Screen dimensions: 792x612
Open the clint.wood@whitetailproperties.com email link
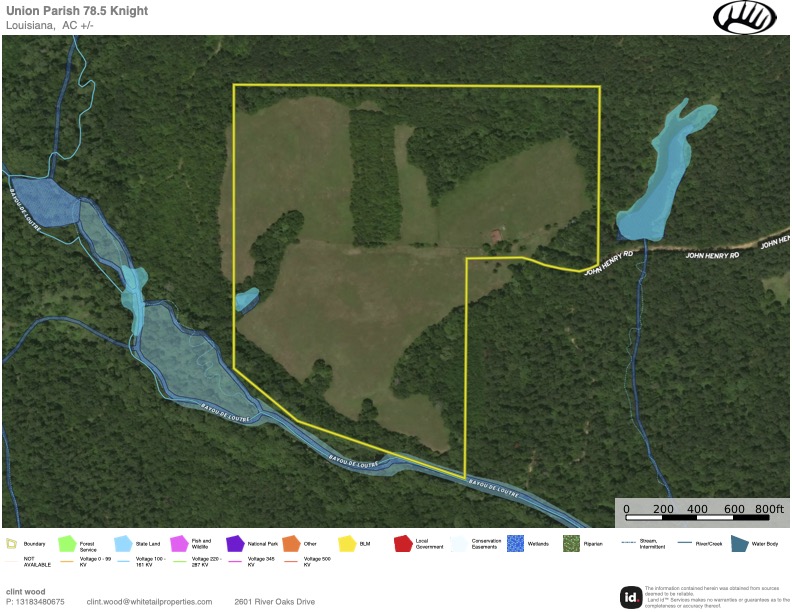149,602
